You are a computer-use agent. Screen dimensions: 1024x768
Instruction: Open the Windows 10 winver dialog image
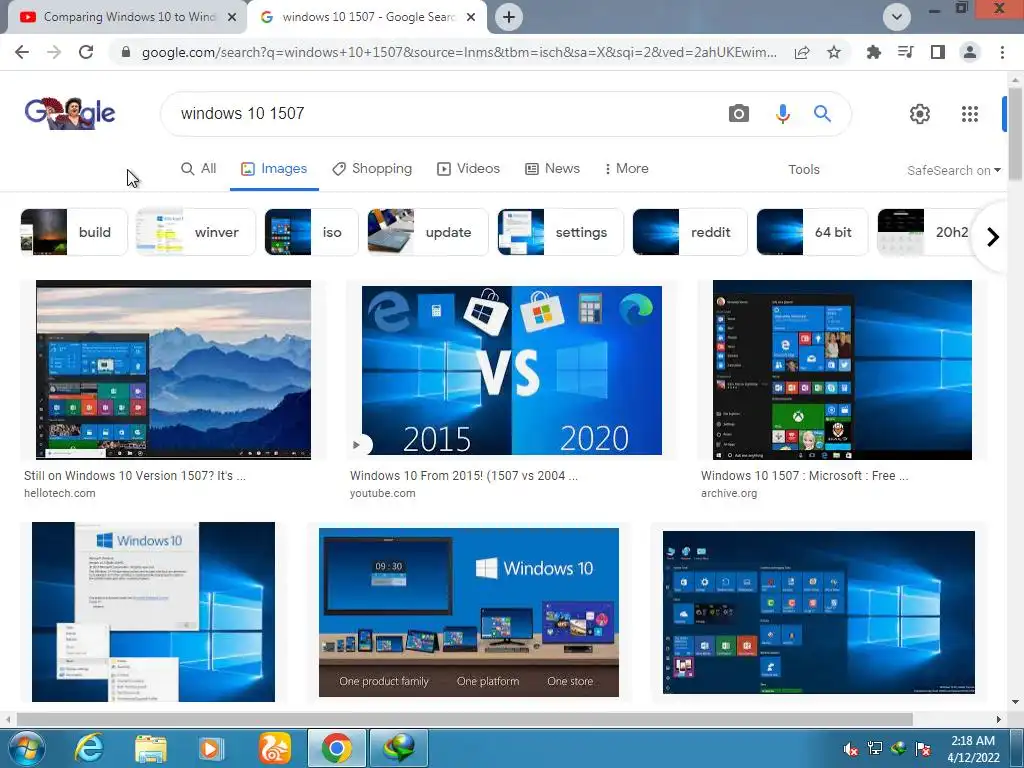(x=153, y=611)
